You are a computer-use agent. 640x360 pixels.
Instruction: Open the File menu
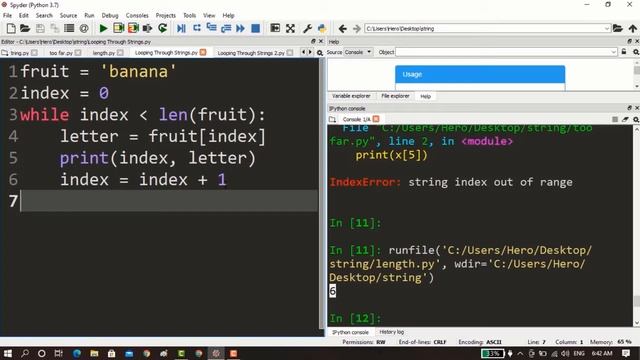point(7,15)
